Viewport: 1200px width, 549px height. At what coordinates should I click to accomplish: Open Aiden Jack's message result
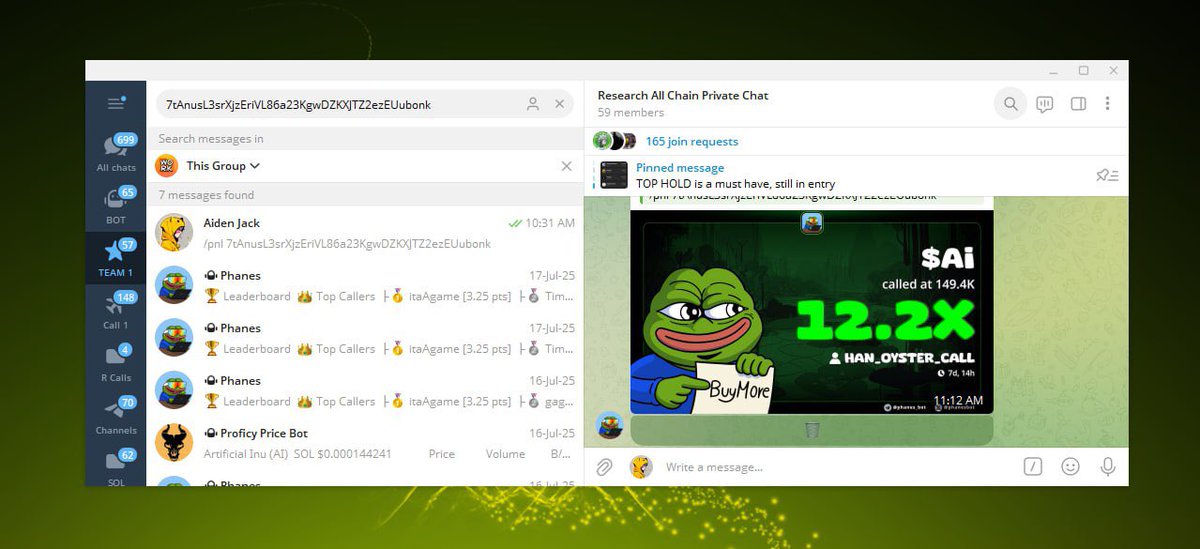pyautogui.click(x=365, y=233)
